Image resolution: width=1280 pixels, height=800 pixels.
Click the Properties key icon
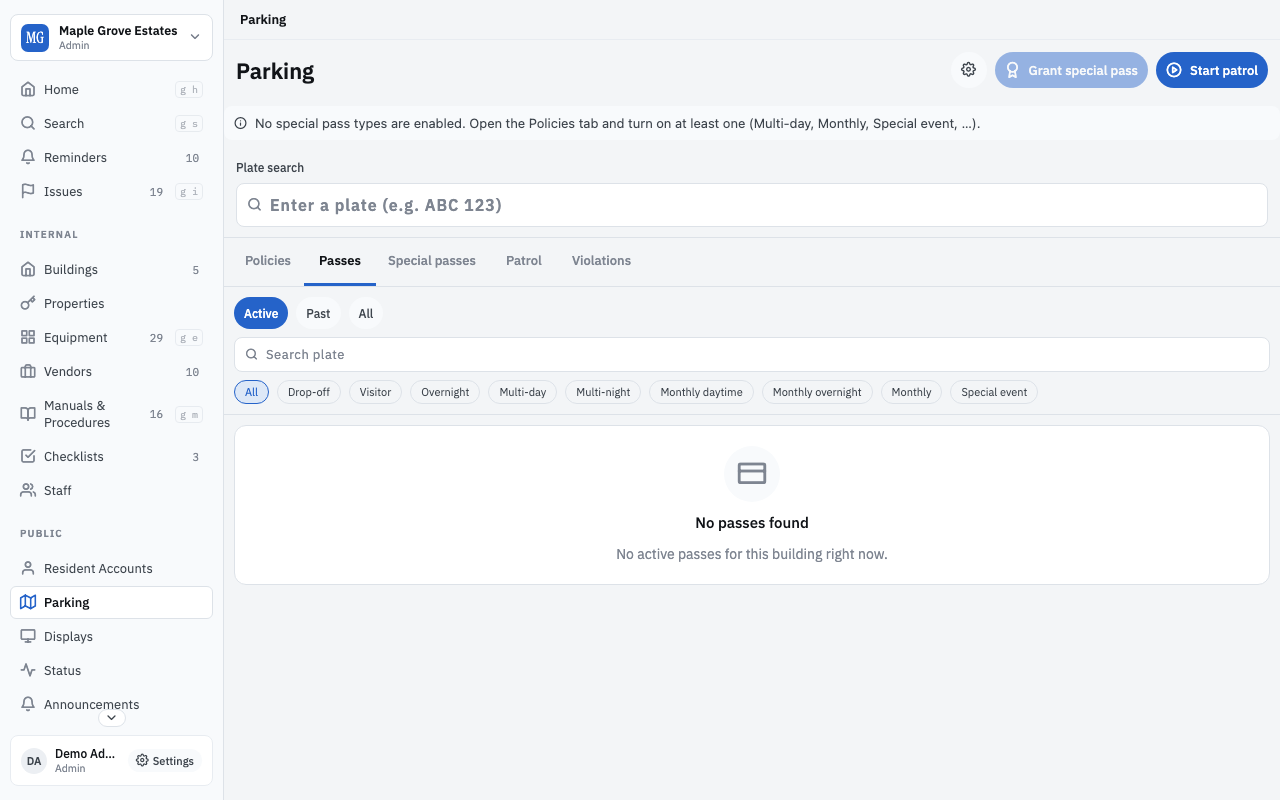click(x=28, y=303)
